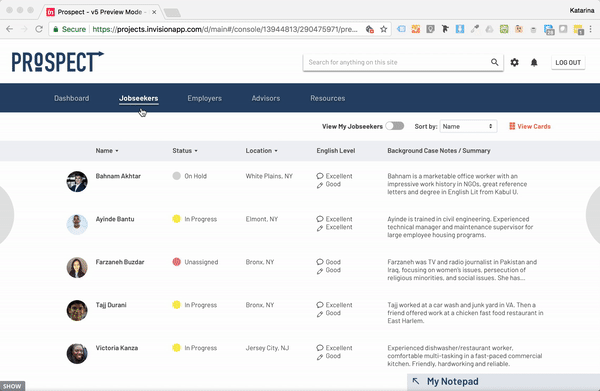Switch to the Advisors tab
The height and width of the screenshot is (391, 600).
tap(266, 98)
